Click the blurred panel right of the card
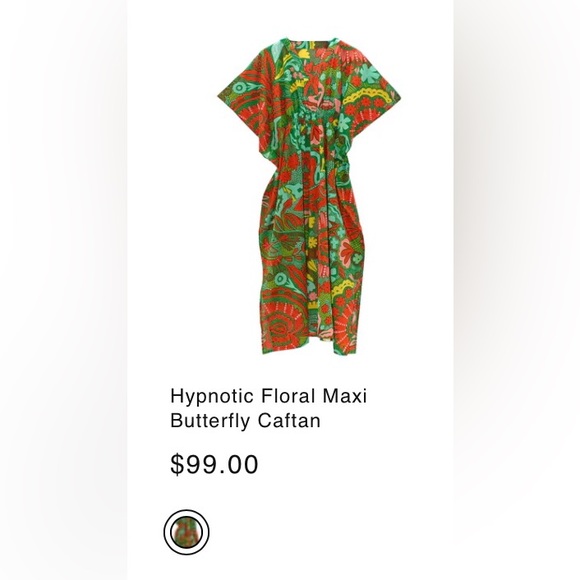Viewport: 580px width, 580px height. click(x=517, y=290)
